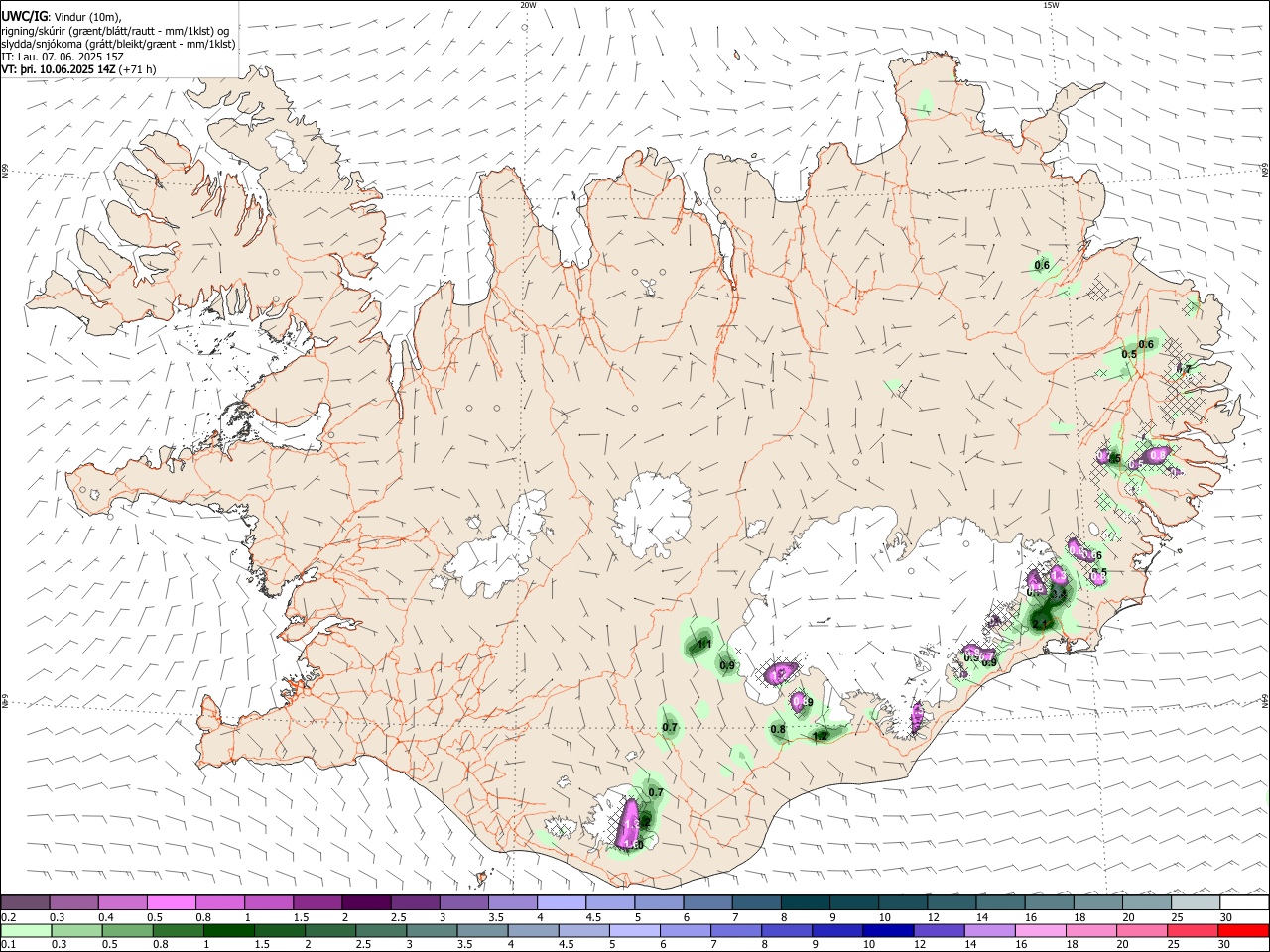Screen dimensions: 1270x952
Task: Click the light violet 14 rain legend swatch
Action: tap(990, 931)
